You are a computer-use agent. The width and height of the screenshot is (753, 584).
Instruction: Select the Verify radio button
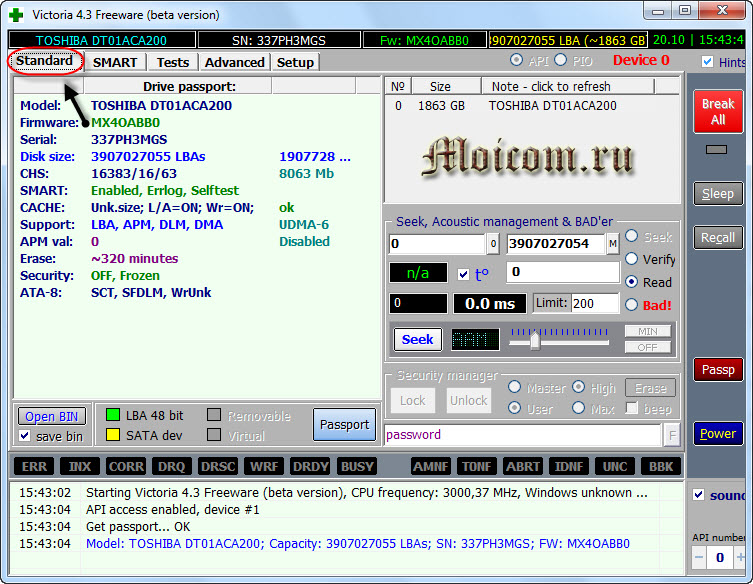633,259
